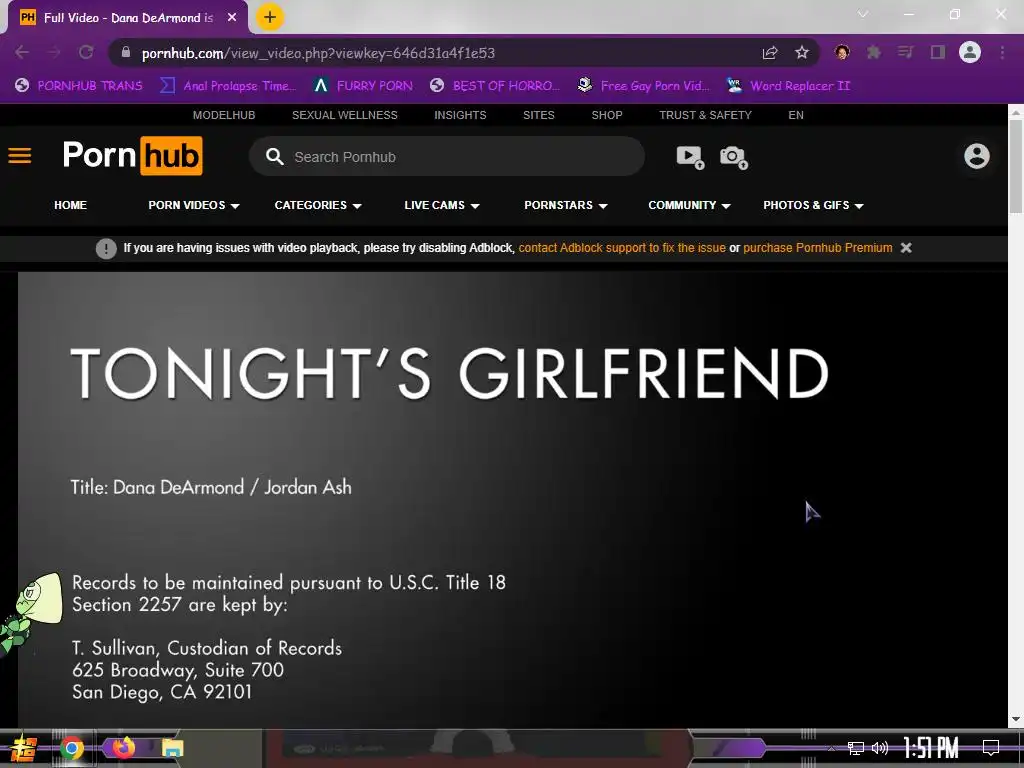1024x768 pixels.
Task: Launch Firefox from the taskbar
Action: click(123, 748)
